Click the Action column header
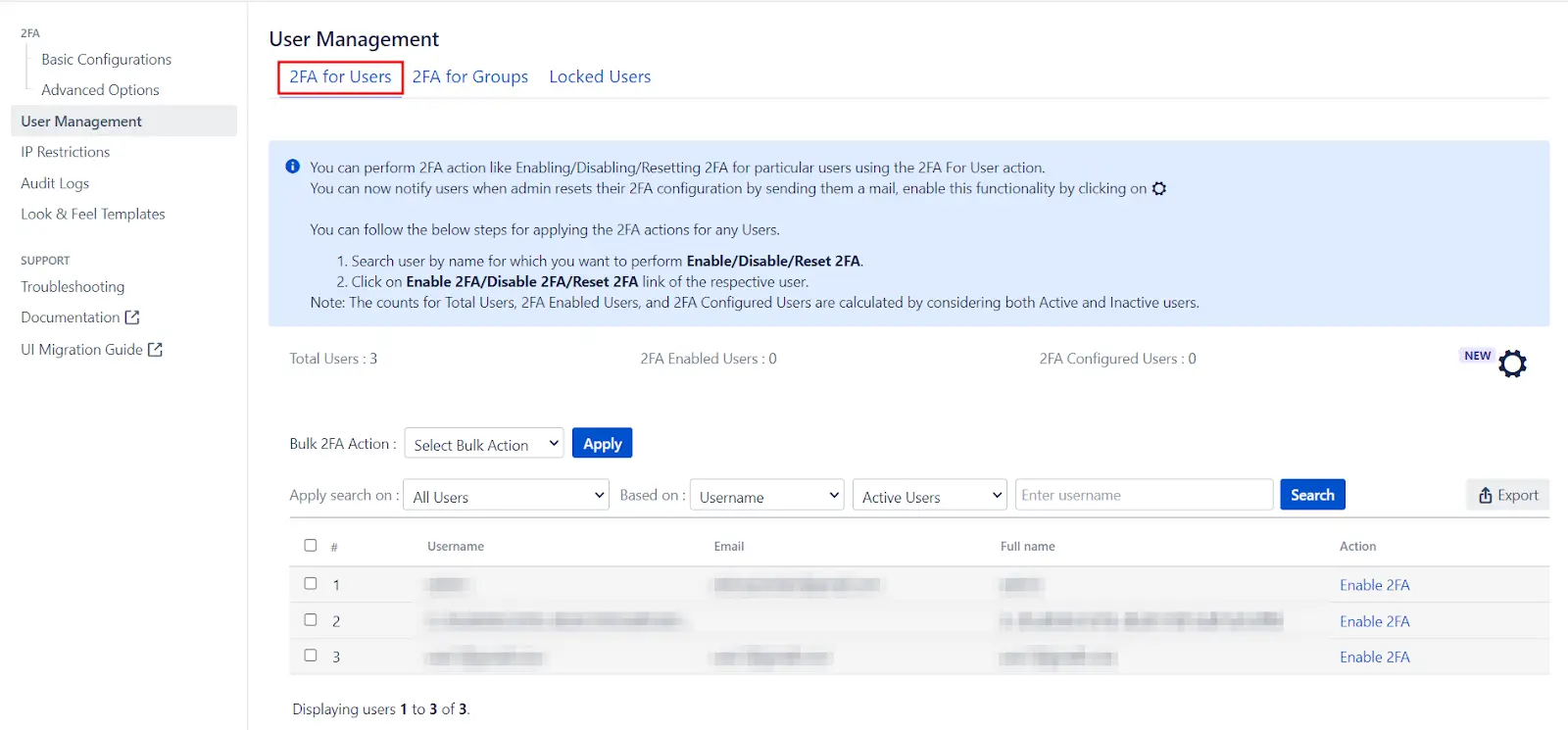 tap(1357, 546)
